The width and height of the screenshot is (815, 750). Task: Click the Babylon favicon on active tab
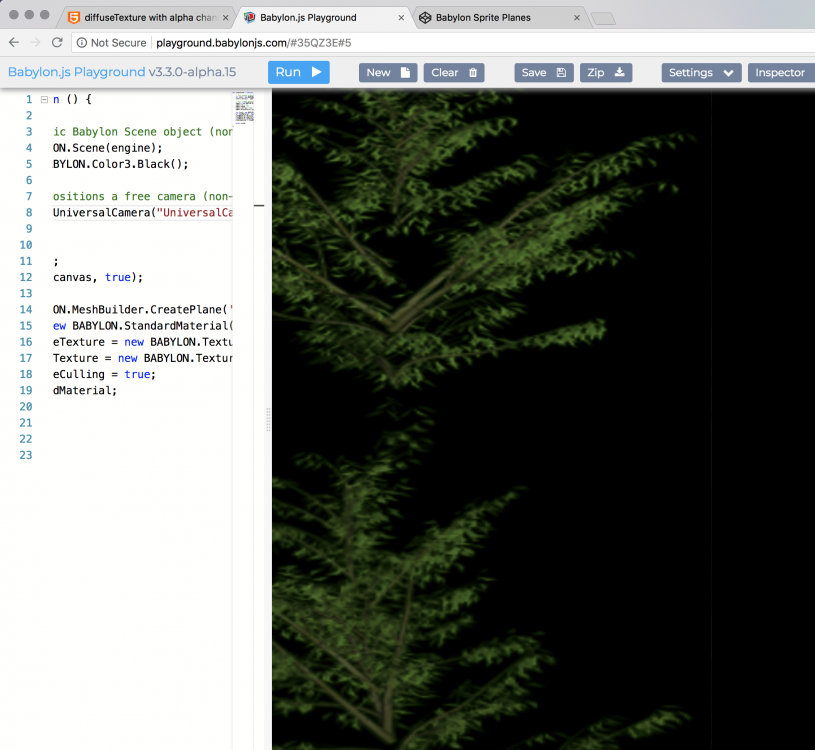(x=249, y=18)
